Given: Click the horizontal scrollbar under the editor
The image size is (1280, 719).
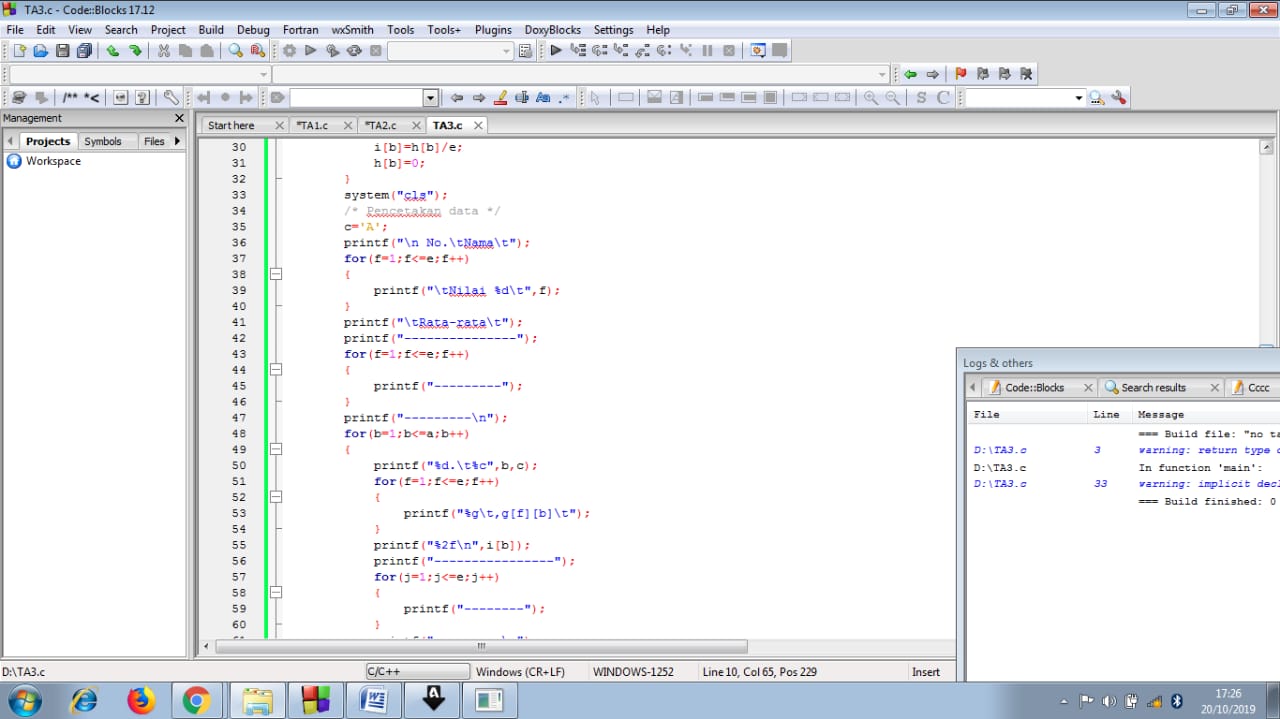Looking at the screenshot, I should coord(480,647).
